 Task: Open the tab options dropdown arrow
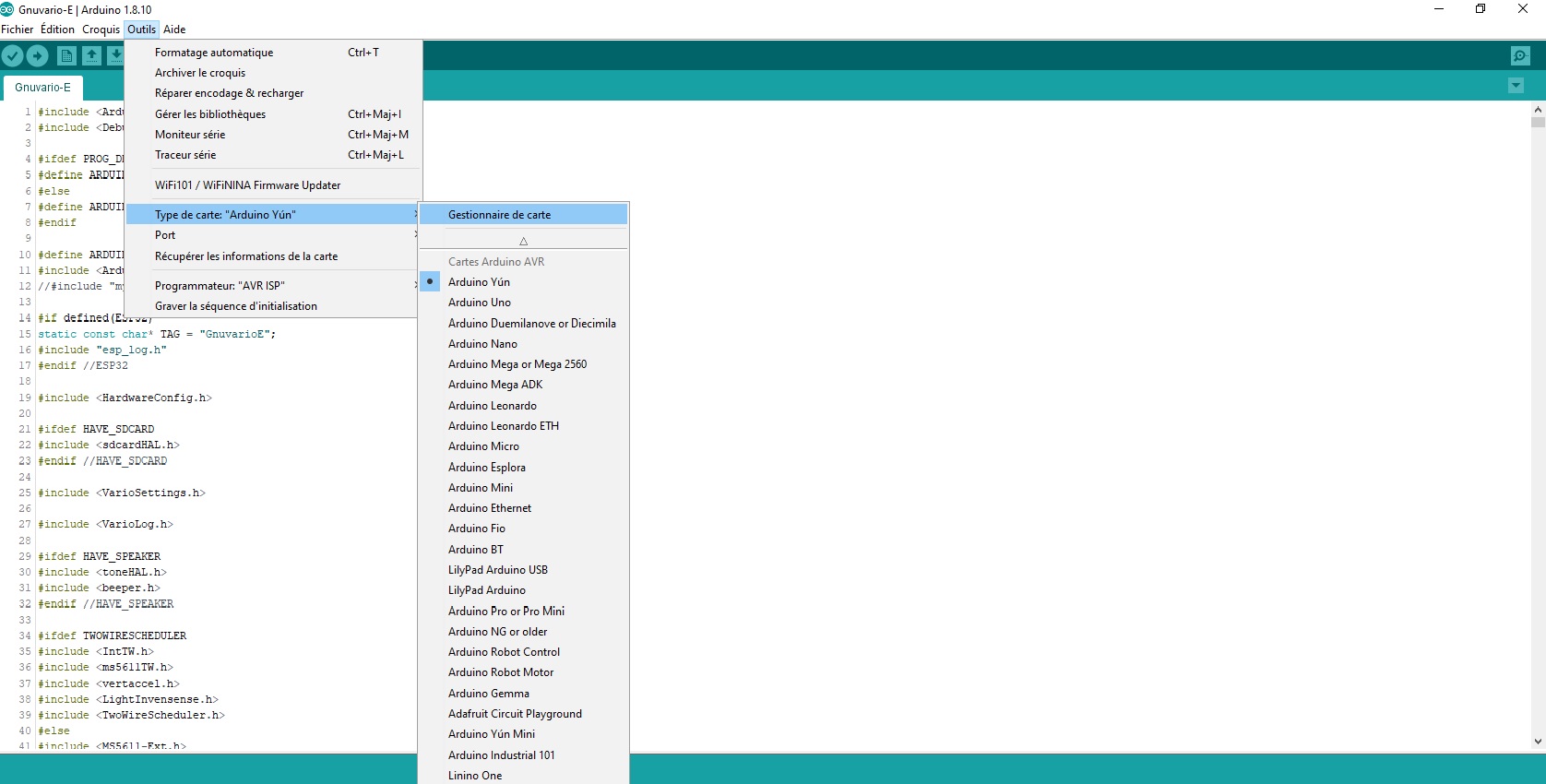1516,86
